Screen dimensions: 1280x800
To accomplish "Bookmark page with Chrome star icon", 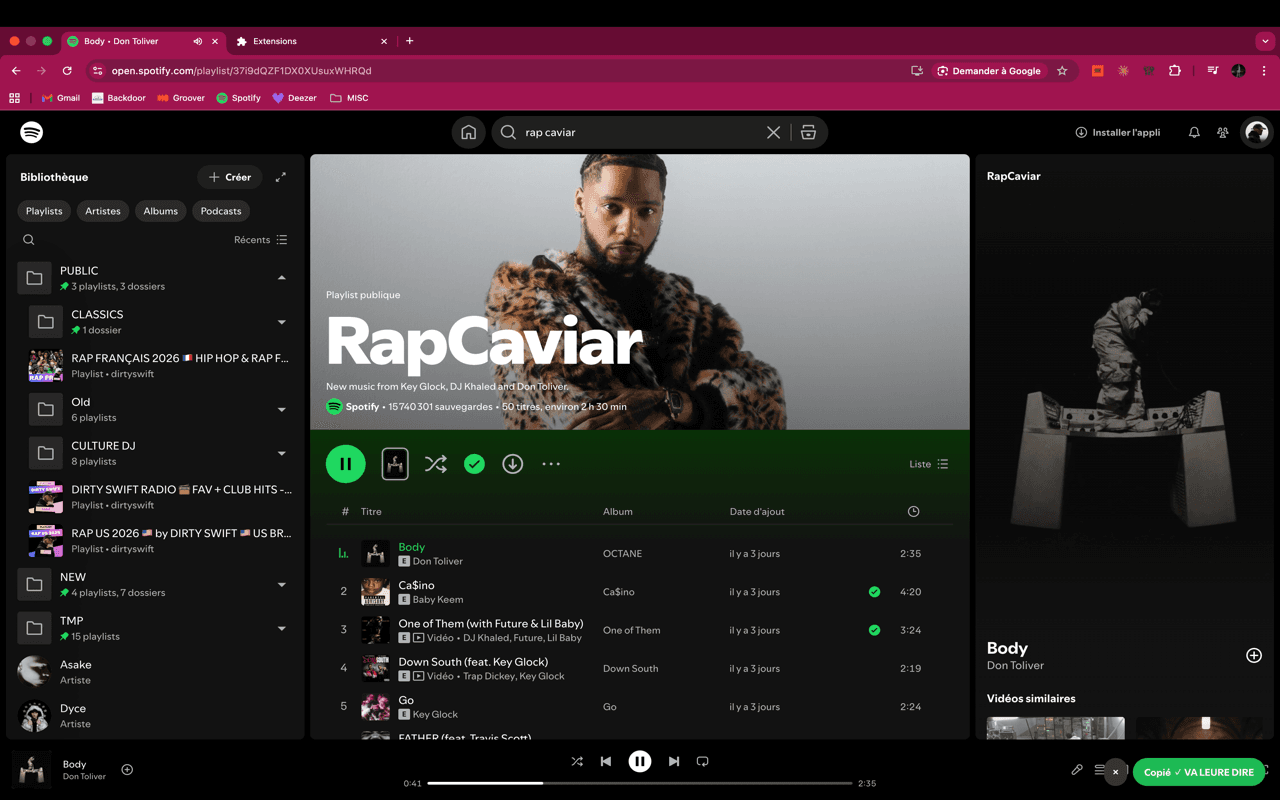I will point(1062,71).
